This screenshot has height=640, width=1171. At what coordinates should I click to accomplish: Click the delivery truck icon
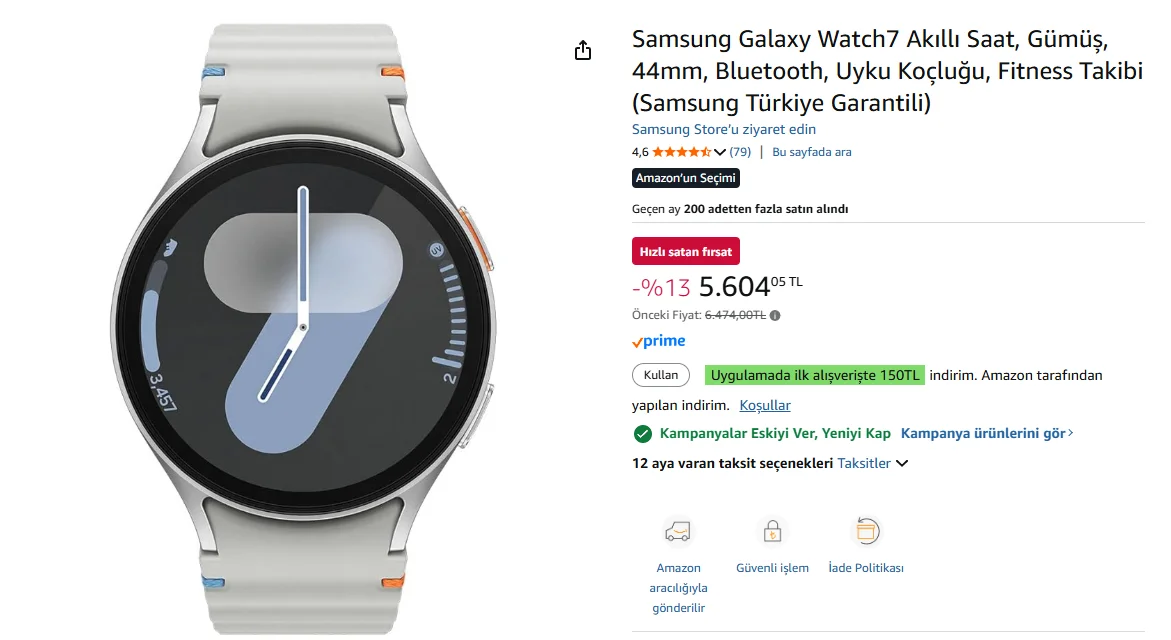pyautogui.click(x=678, y=531)
